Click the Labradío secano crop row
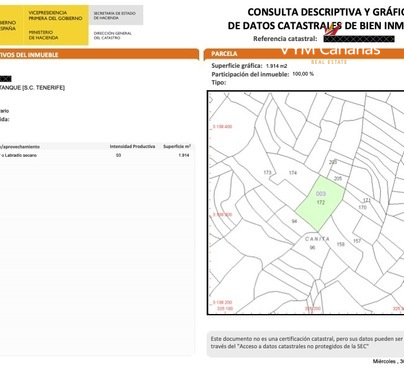This screenshot has width=404, height=370. click(96, 155)
